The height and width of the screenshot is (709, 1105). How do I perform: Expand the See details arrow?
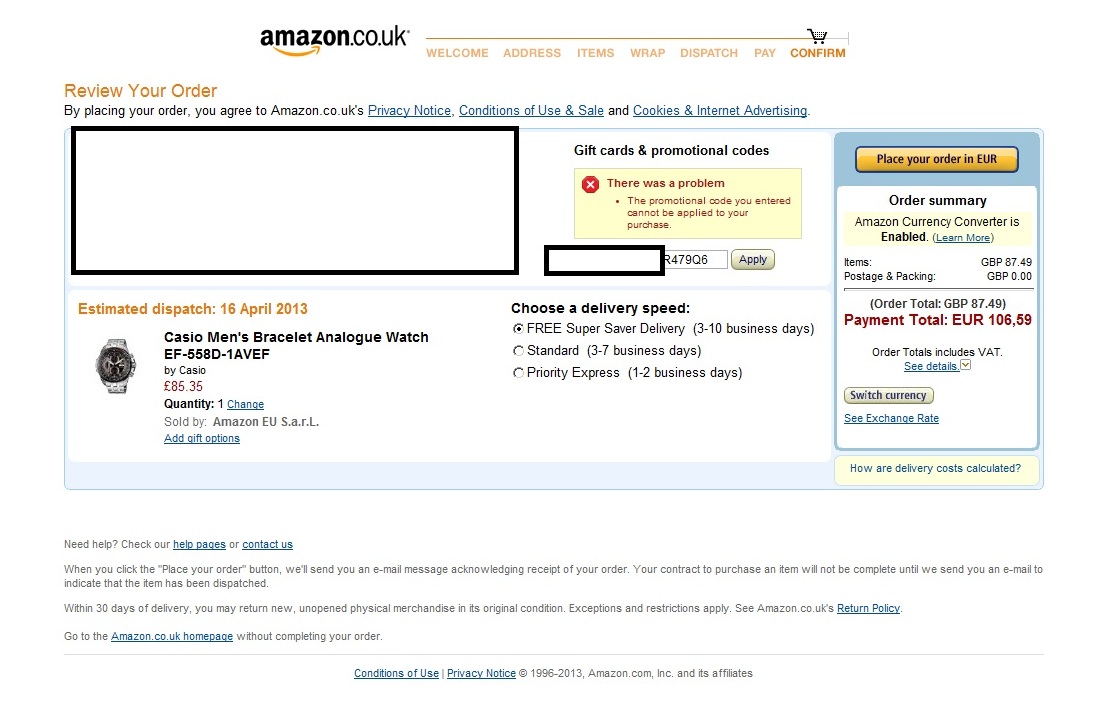click(x=965, y=365)
